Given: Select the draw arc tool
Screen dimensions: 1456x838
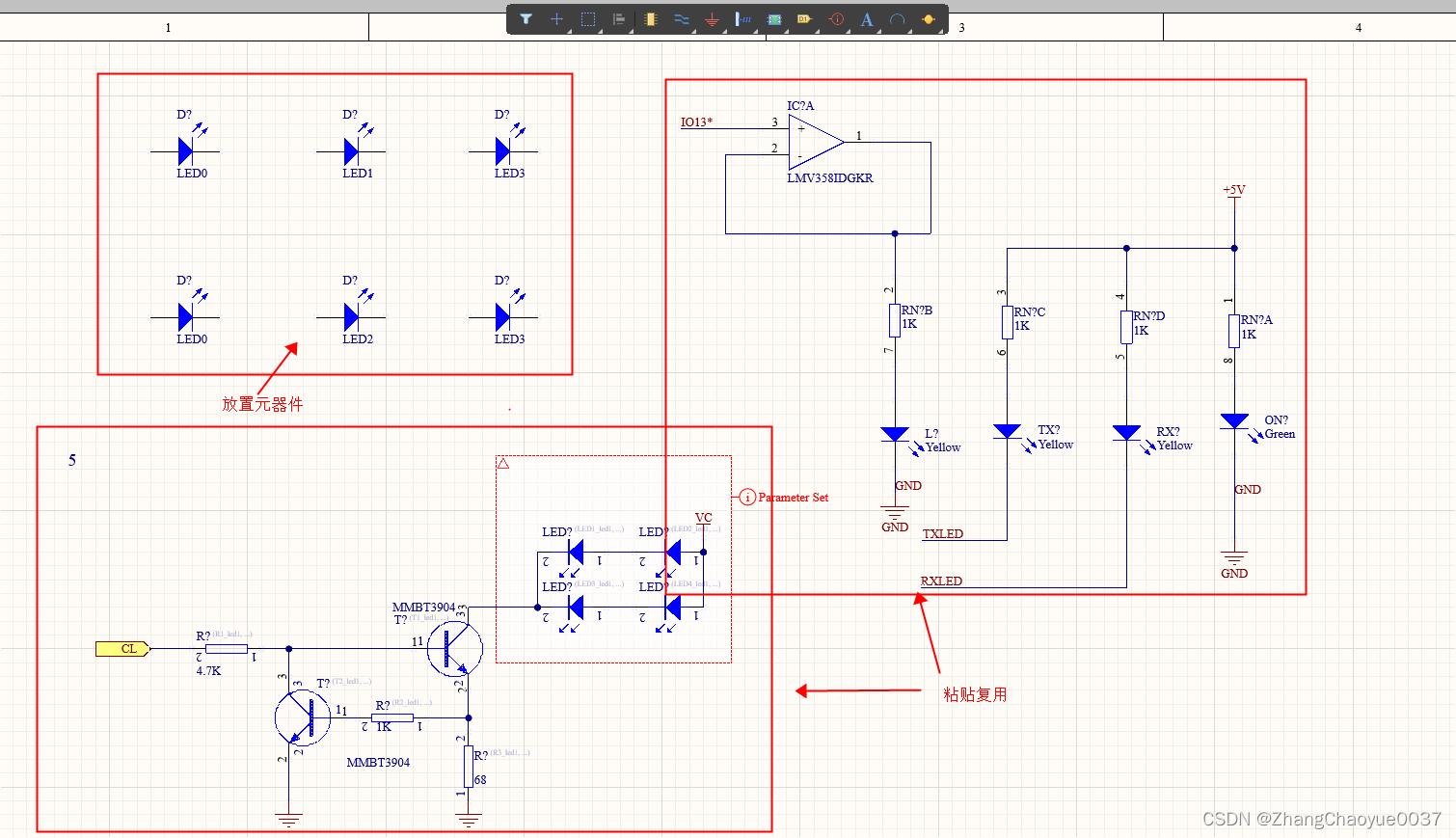Looking at the screenshot, I should click(897, 19).
